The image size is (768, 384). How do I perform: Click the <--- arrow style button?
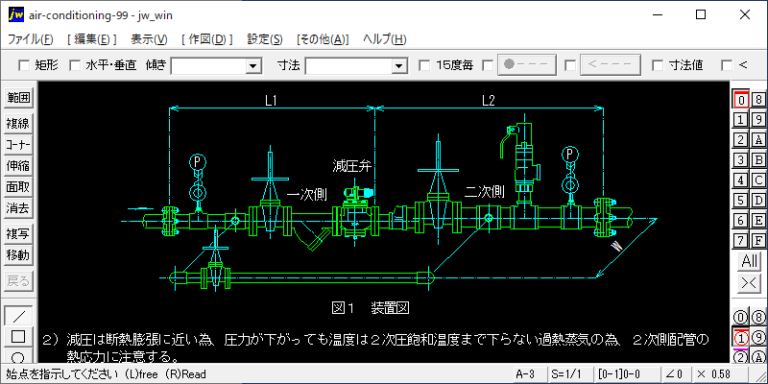point(610,65)
